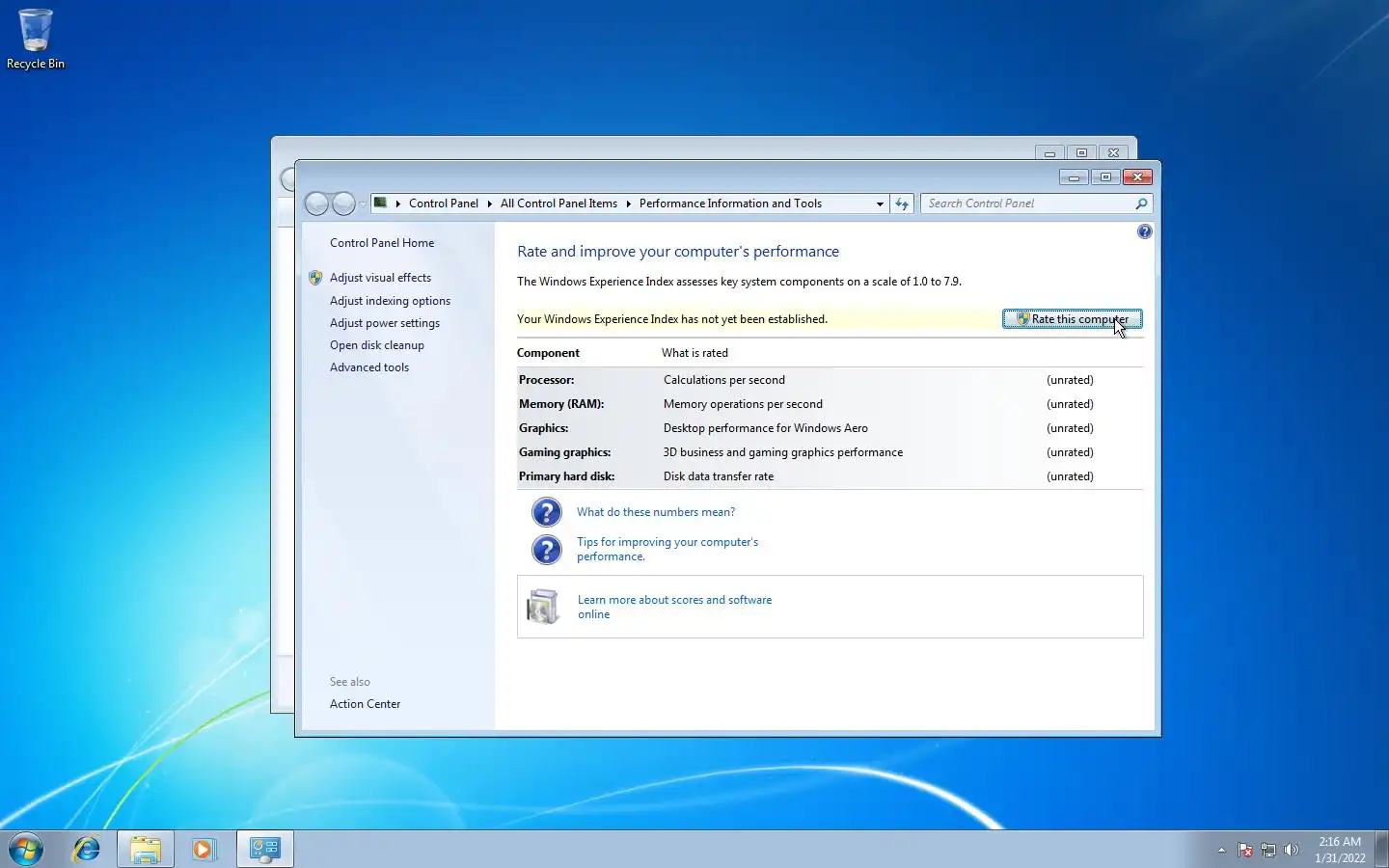This screenshot has height=868, width=1389.
Task: Open Learn more about scores and software online
Action: pyautogui.click(x=674, y=607)
